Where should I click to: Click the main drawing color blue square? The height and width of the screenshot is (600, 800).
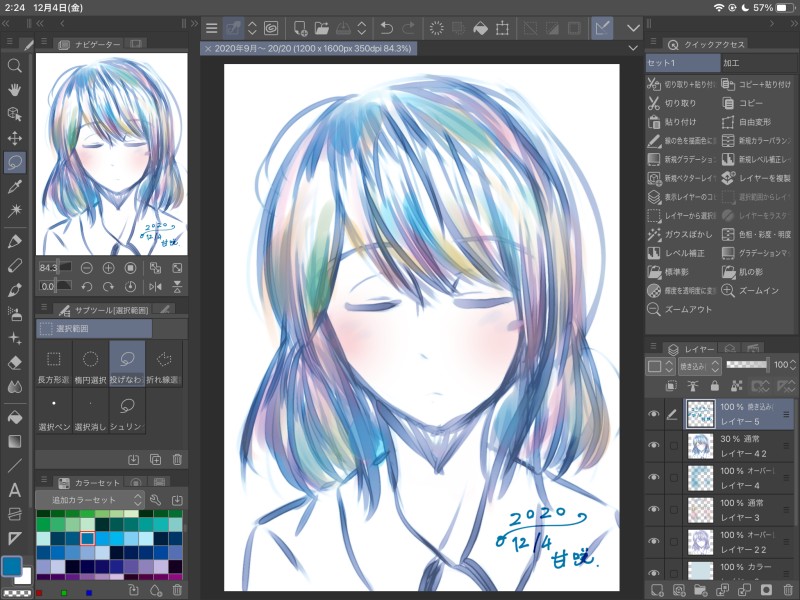(x=12, y=565)
